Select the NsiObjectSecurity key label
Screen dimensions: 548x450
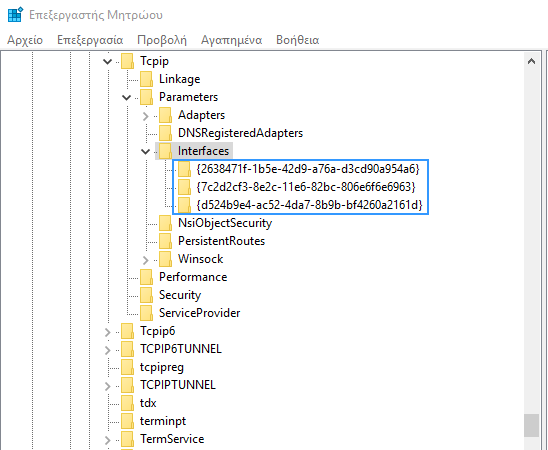(x=225, y=223)
